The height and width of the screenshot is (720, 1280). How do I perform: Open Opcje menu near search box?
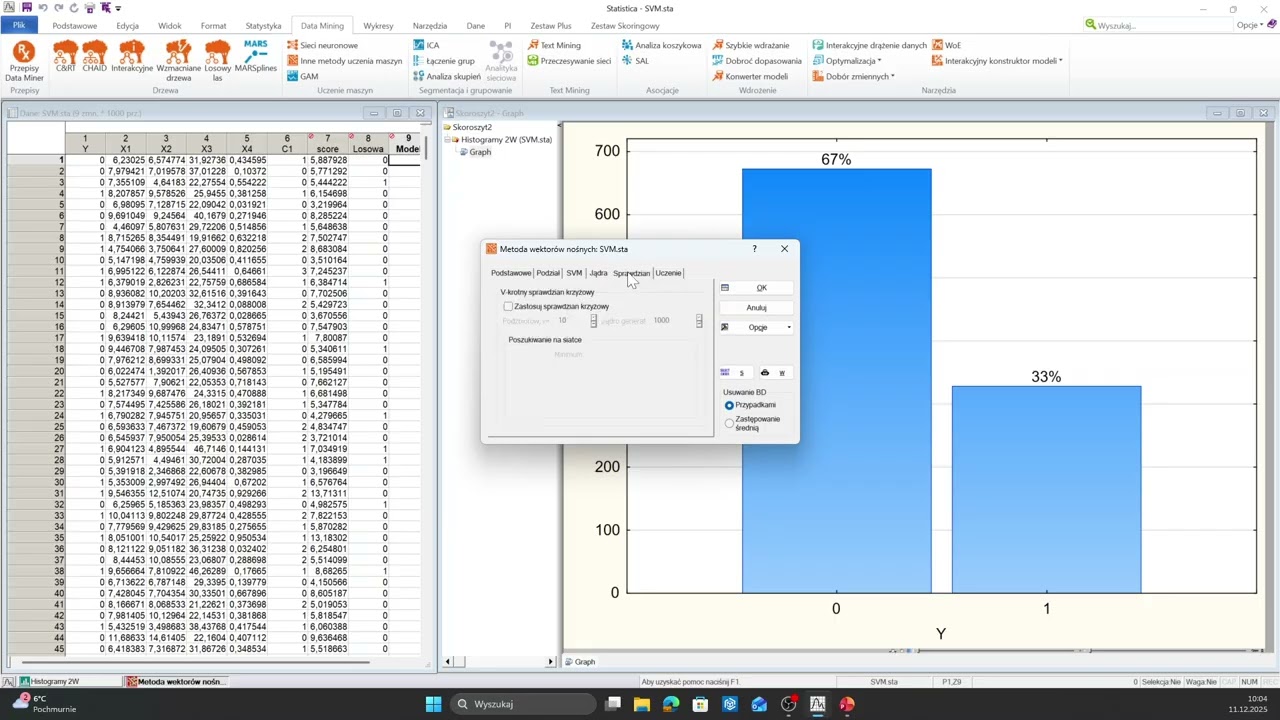[1250, 25]
